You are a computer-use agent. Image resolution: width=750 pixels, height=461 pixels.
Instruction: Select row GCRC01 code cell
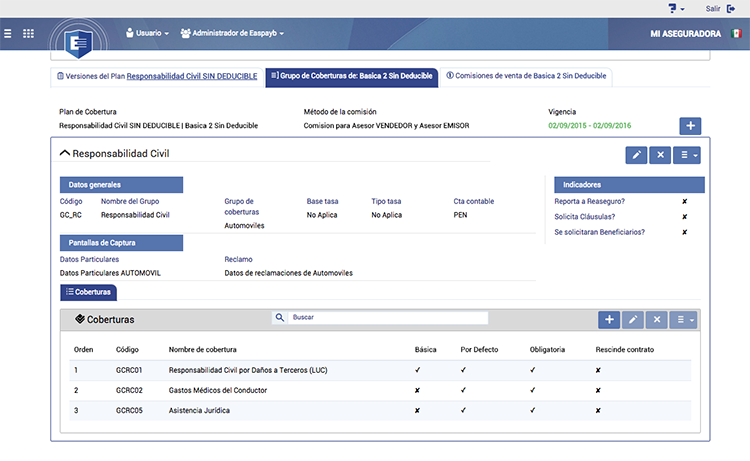129,370
